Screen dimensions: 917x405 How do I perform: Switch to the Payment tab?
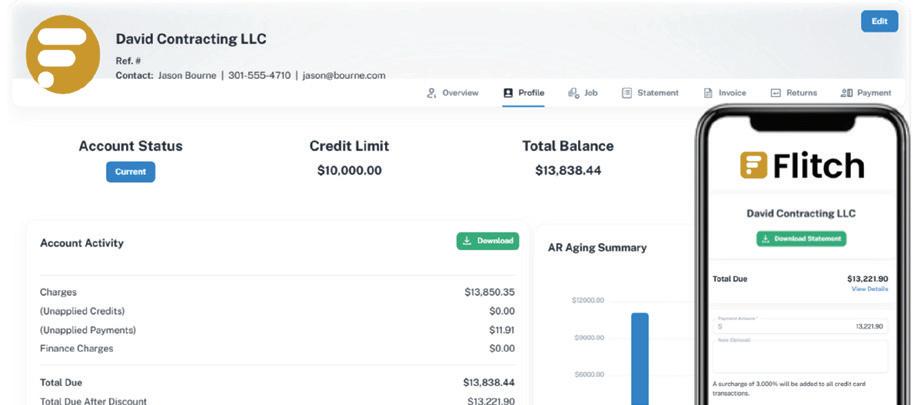[x=866, y=93]
